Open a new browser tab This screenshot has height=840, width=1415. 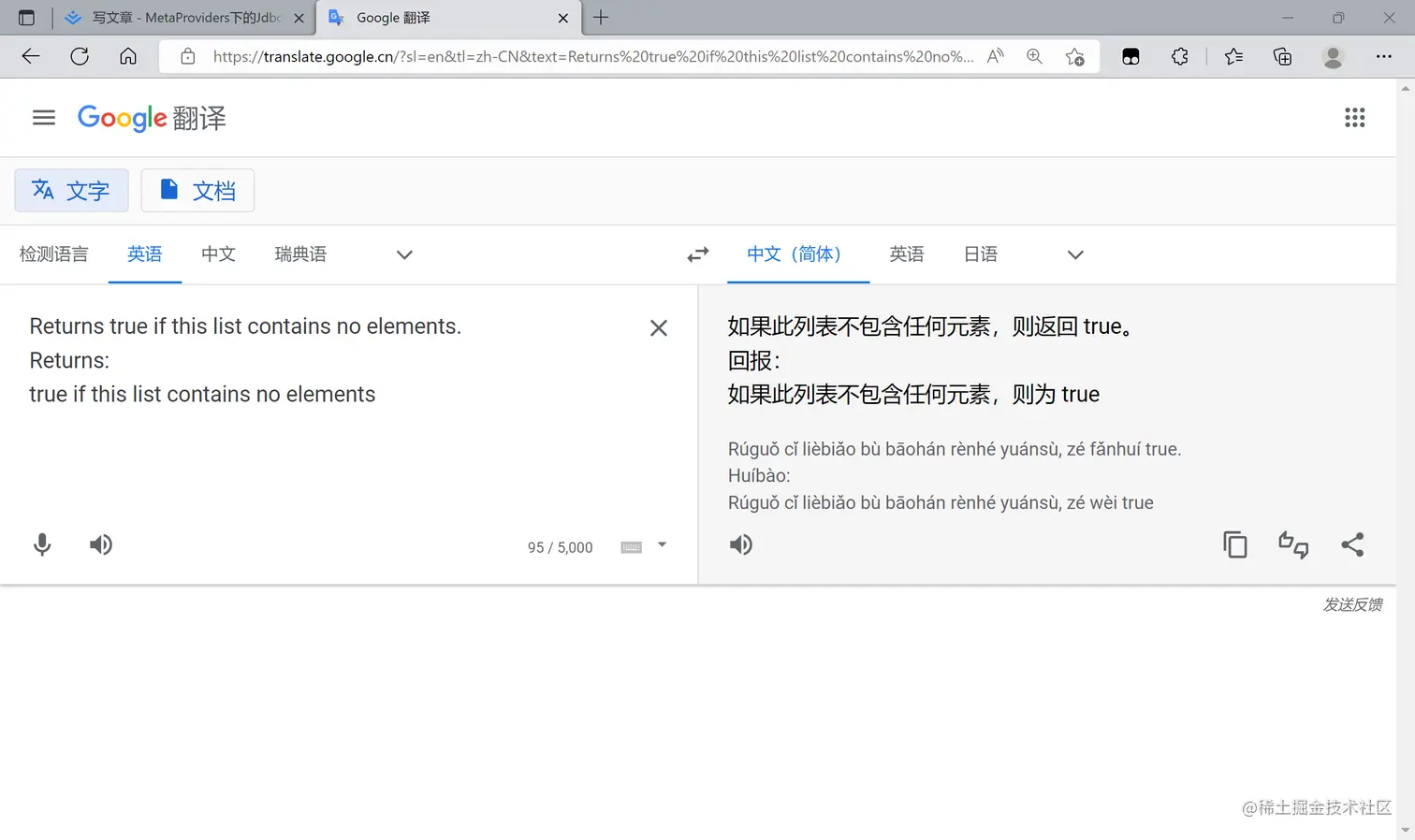tap(601, 17)
